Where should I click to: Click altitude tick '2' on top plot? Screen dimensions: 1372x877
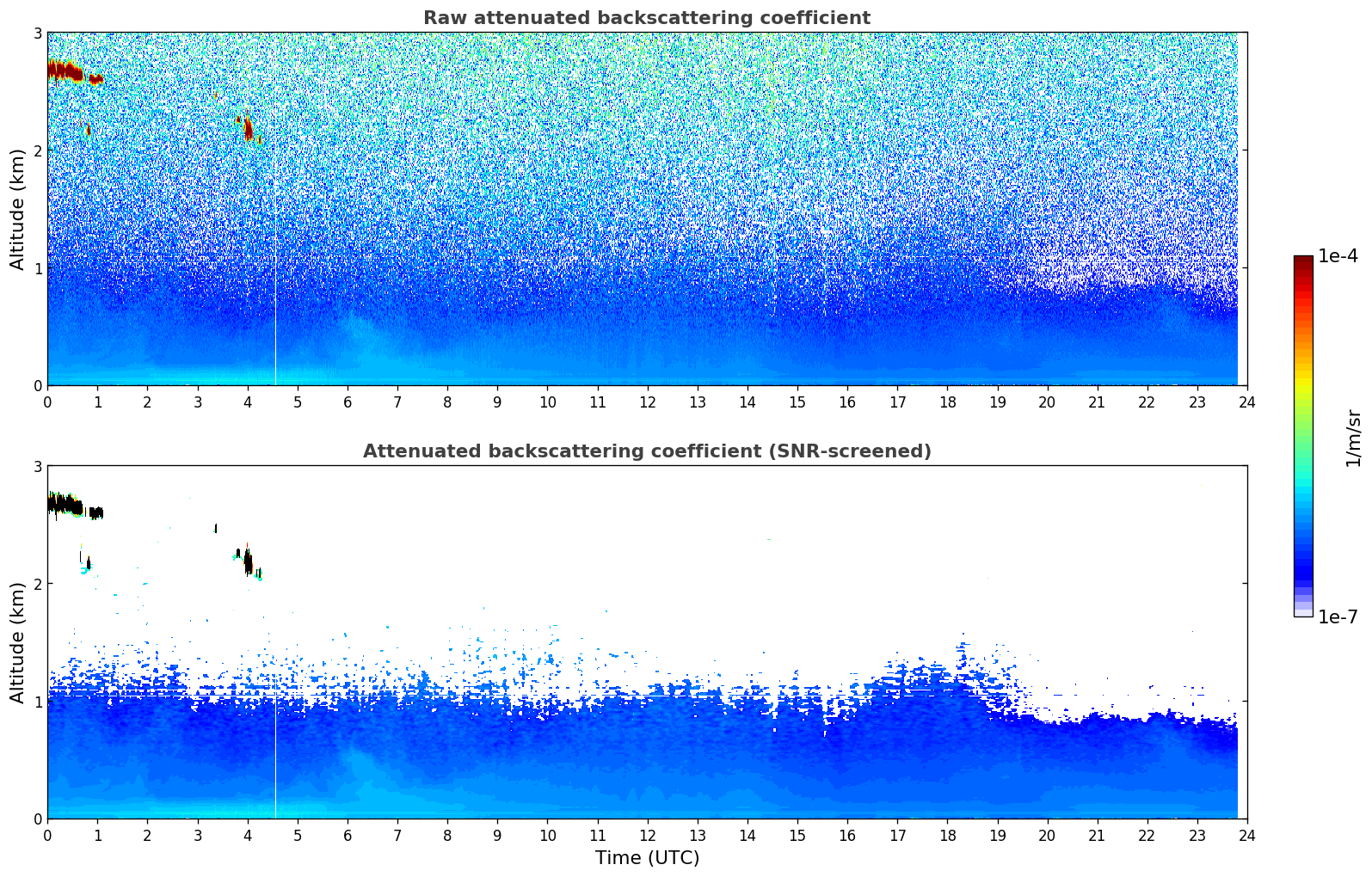coord(37,150)
